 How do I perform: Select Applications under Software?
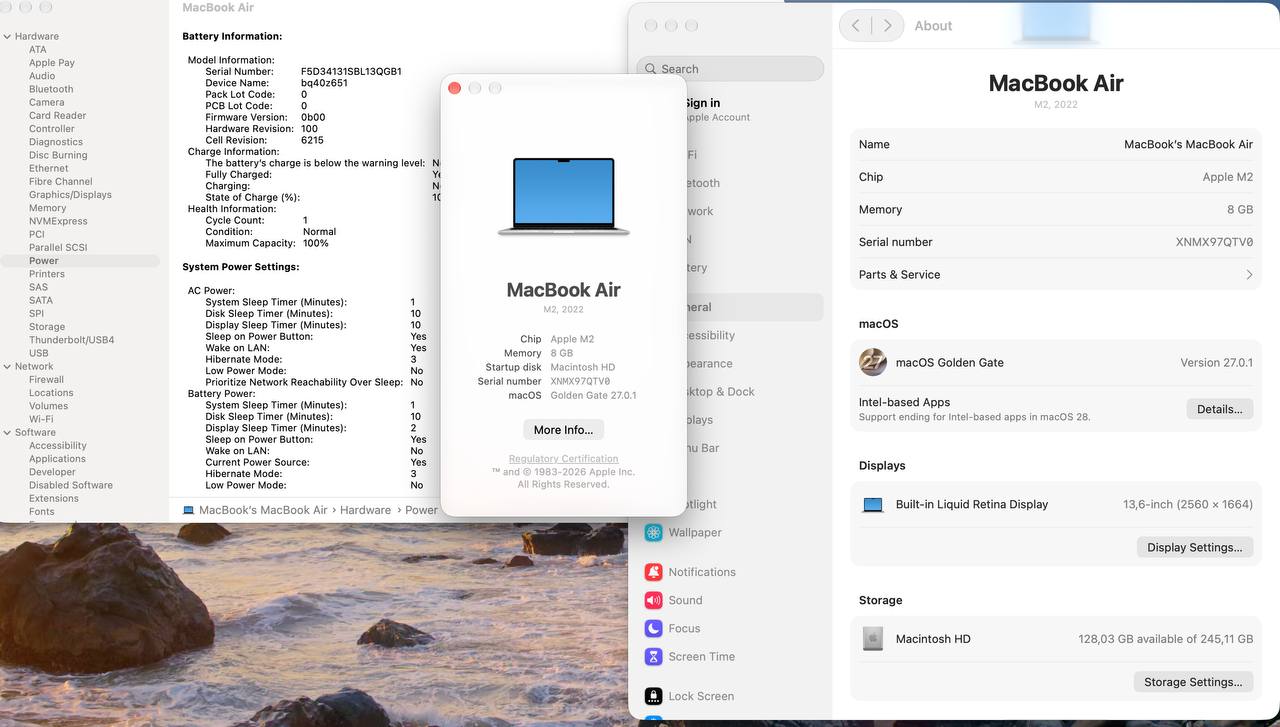tap(57, 459)
